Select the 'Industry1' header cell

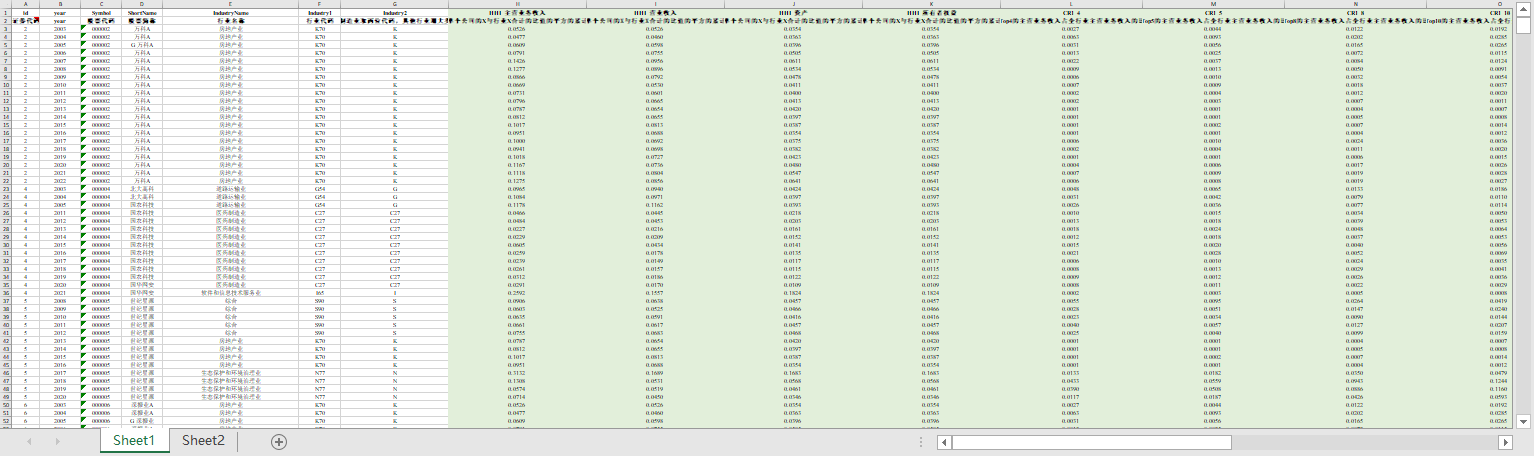(x=318, y=12)
